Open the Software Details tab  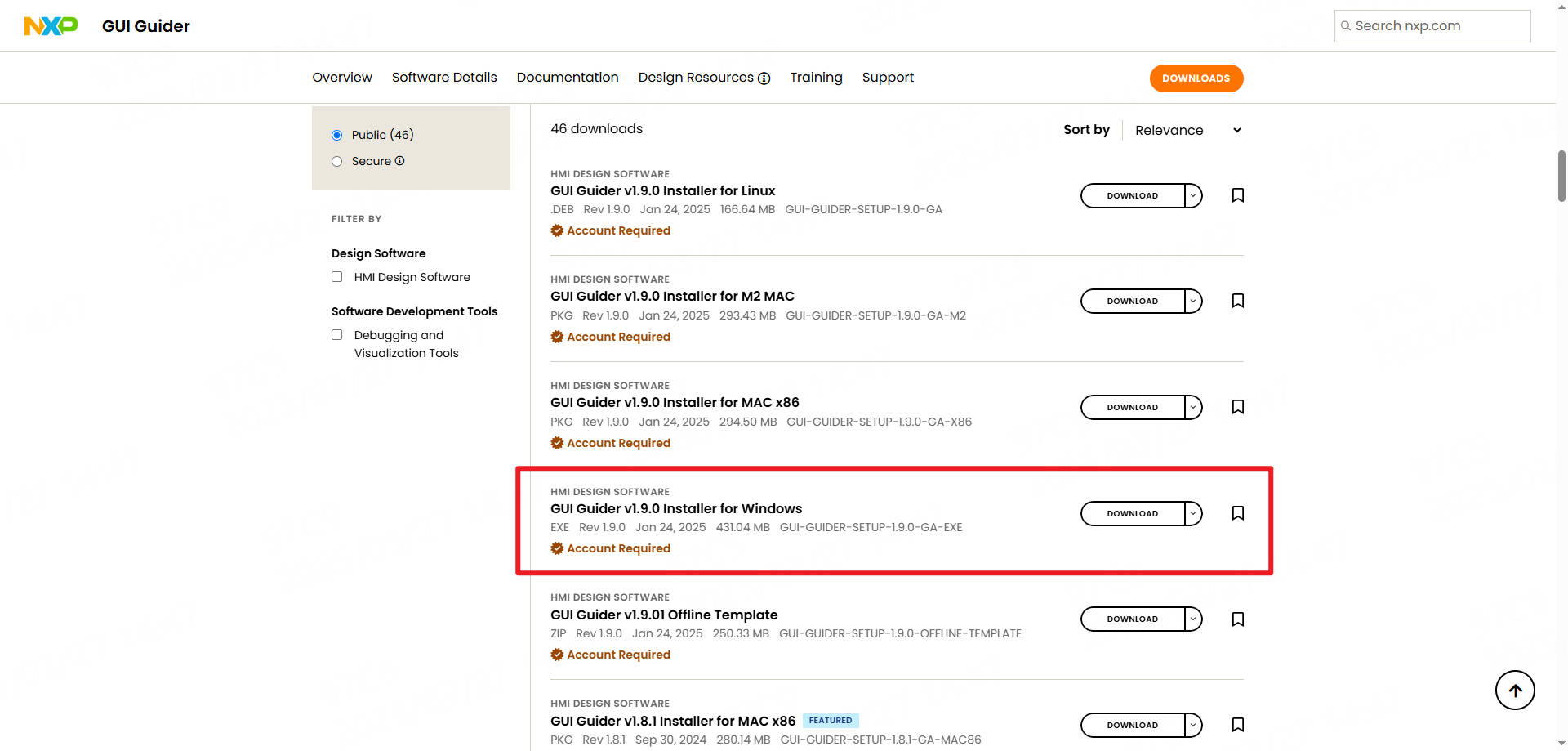tap(443, 78)
